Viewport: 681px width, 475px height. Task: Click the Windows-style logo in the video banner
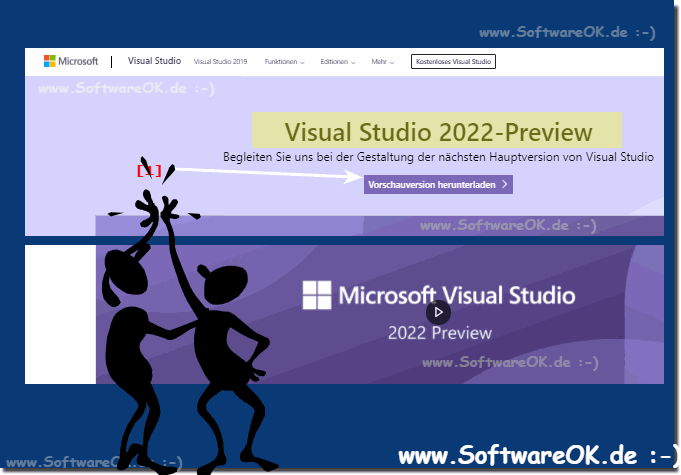[317, 295]
